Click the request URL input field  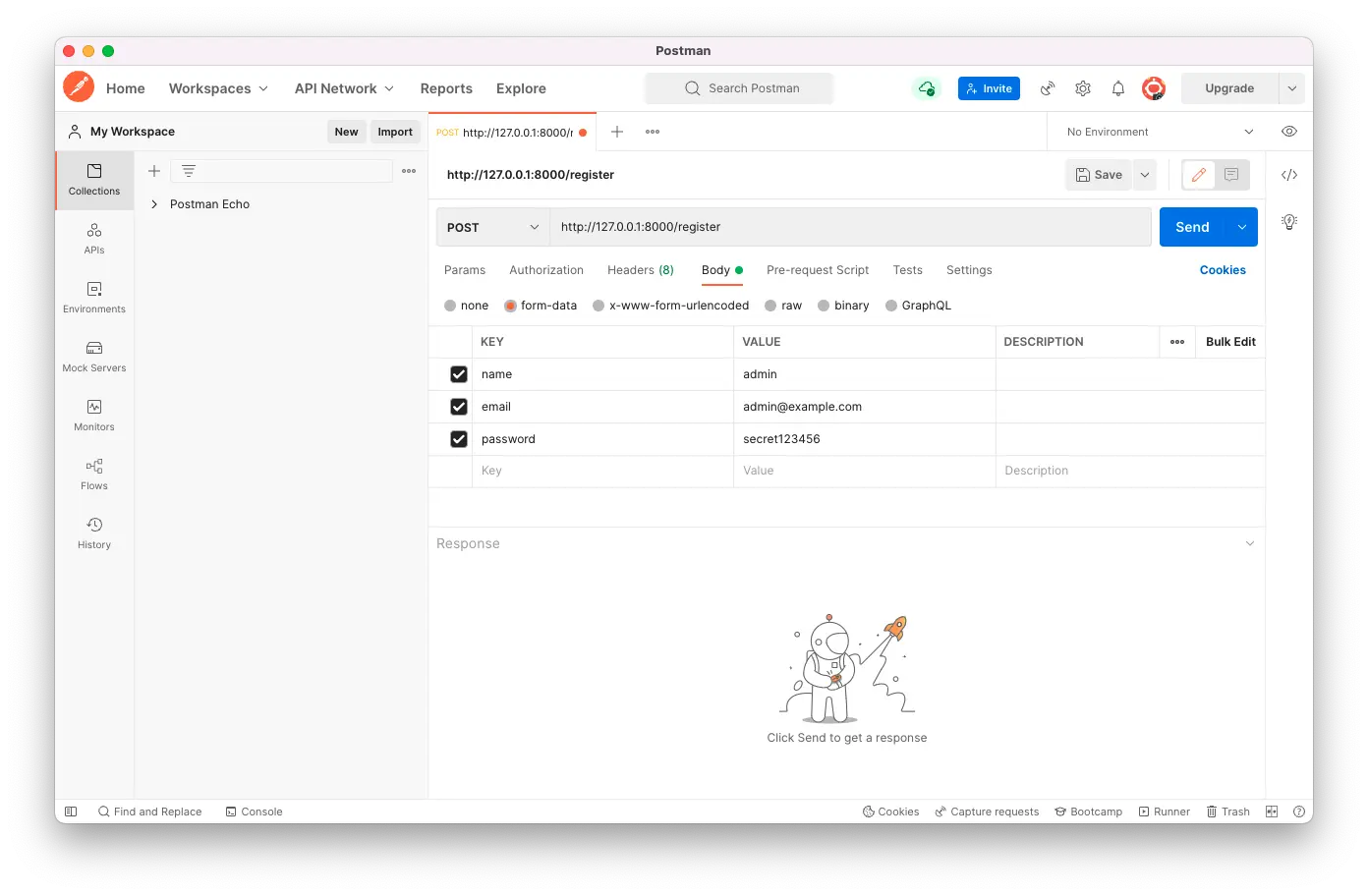tap(845, 227)
